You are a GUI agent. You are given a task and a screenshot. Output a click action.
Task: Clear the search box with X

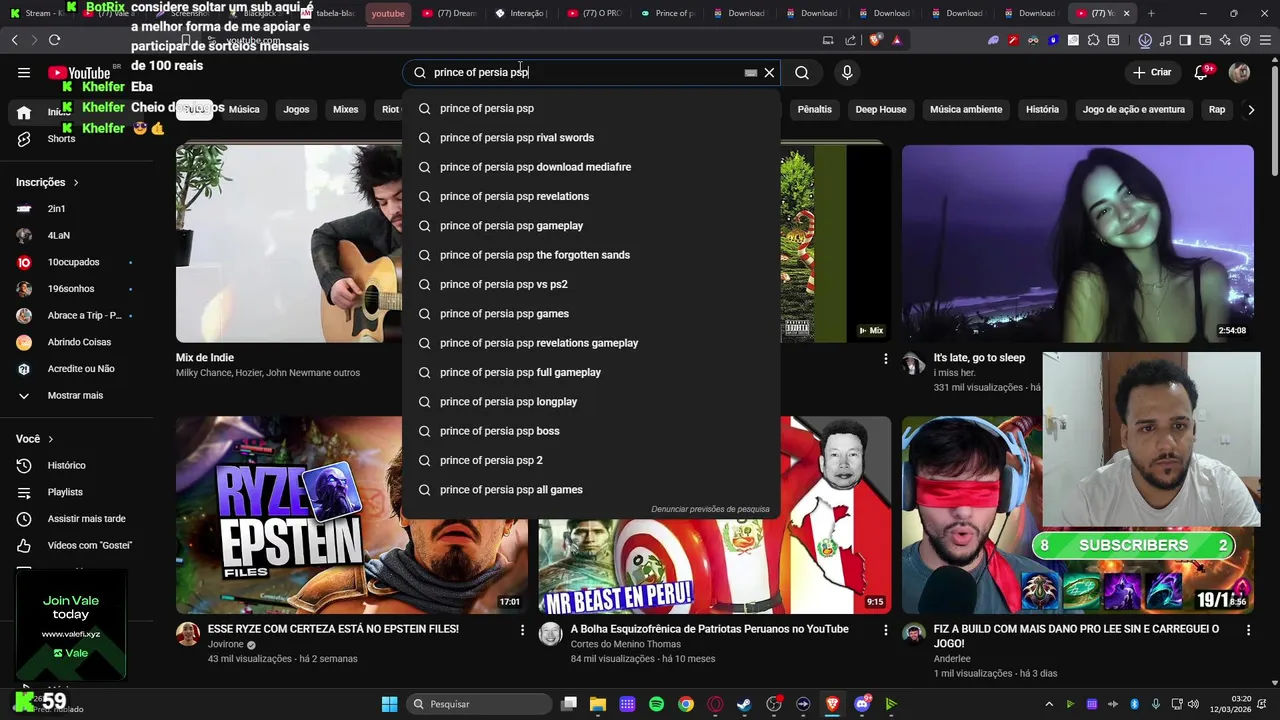[x=769, y=72]
